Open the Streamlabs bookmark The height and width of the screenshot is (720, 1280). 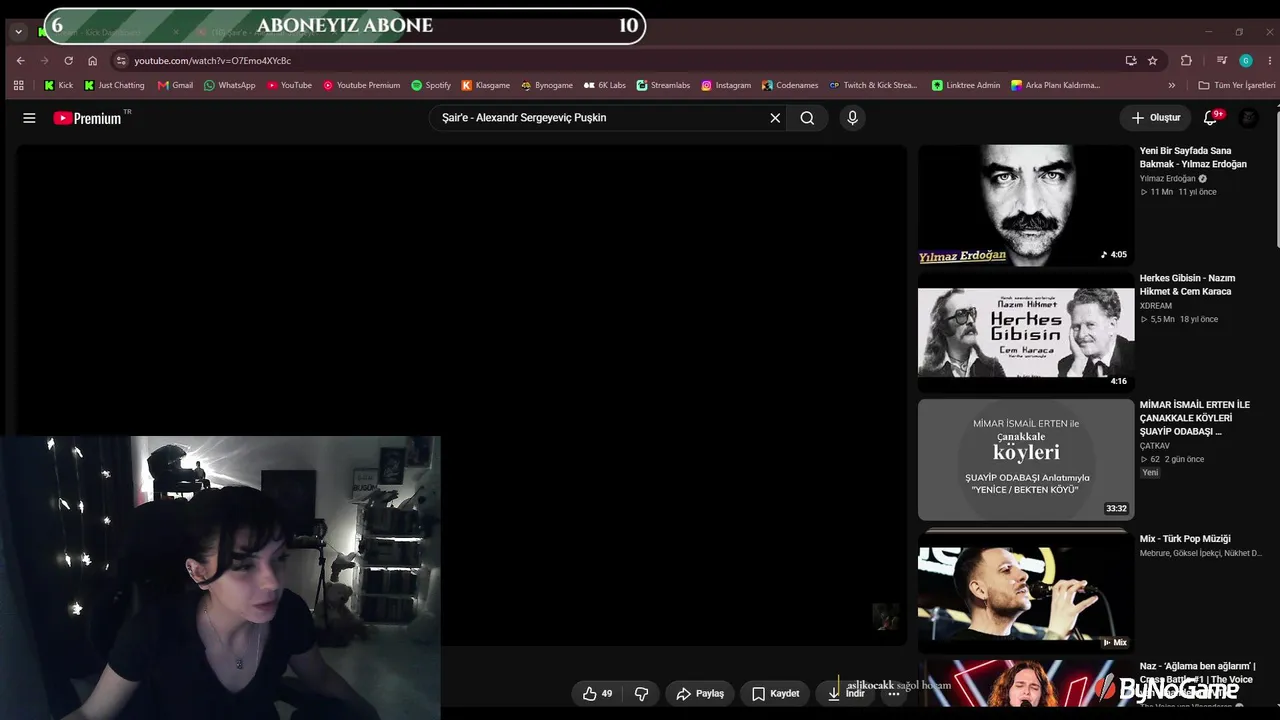[663, 85]
